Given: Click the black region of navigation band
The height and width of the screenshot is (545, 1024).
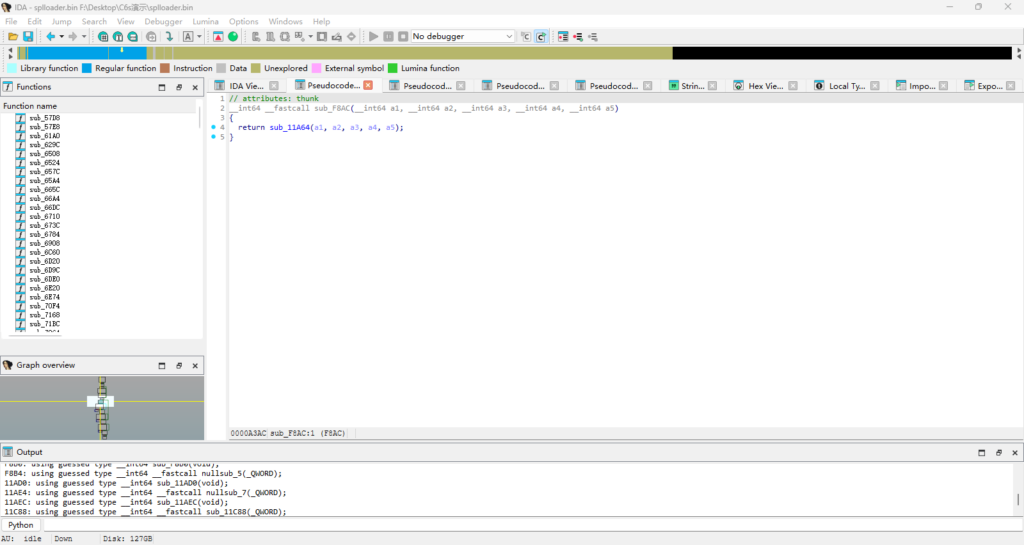Looking at the screenshot, I should tap(842, 53).
